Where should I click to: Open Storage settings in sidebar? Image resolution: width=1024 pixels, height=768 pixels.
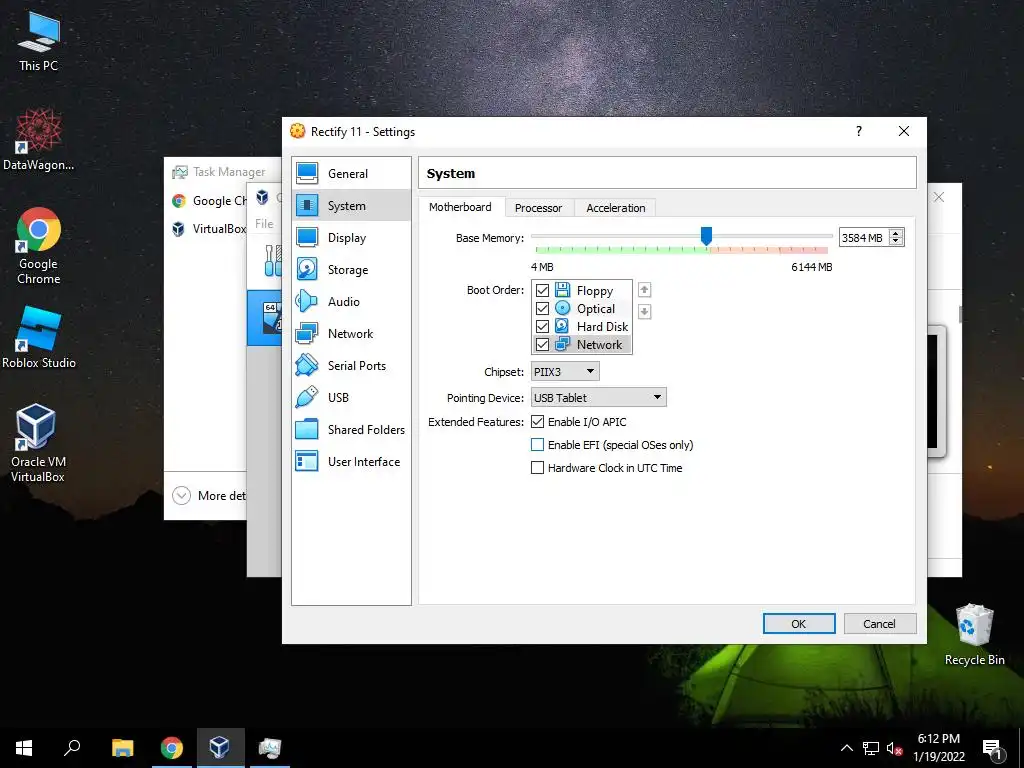point(351,270)
